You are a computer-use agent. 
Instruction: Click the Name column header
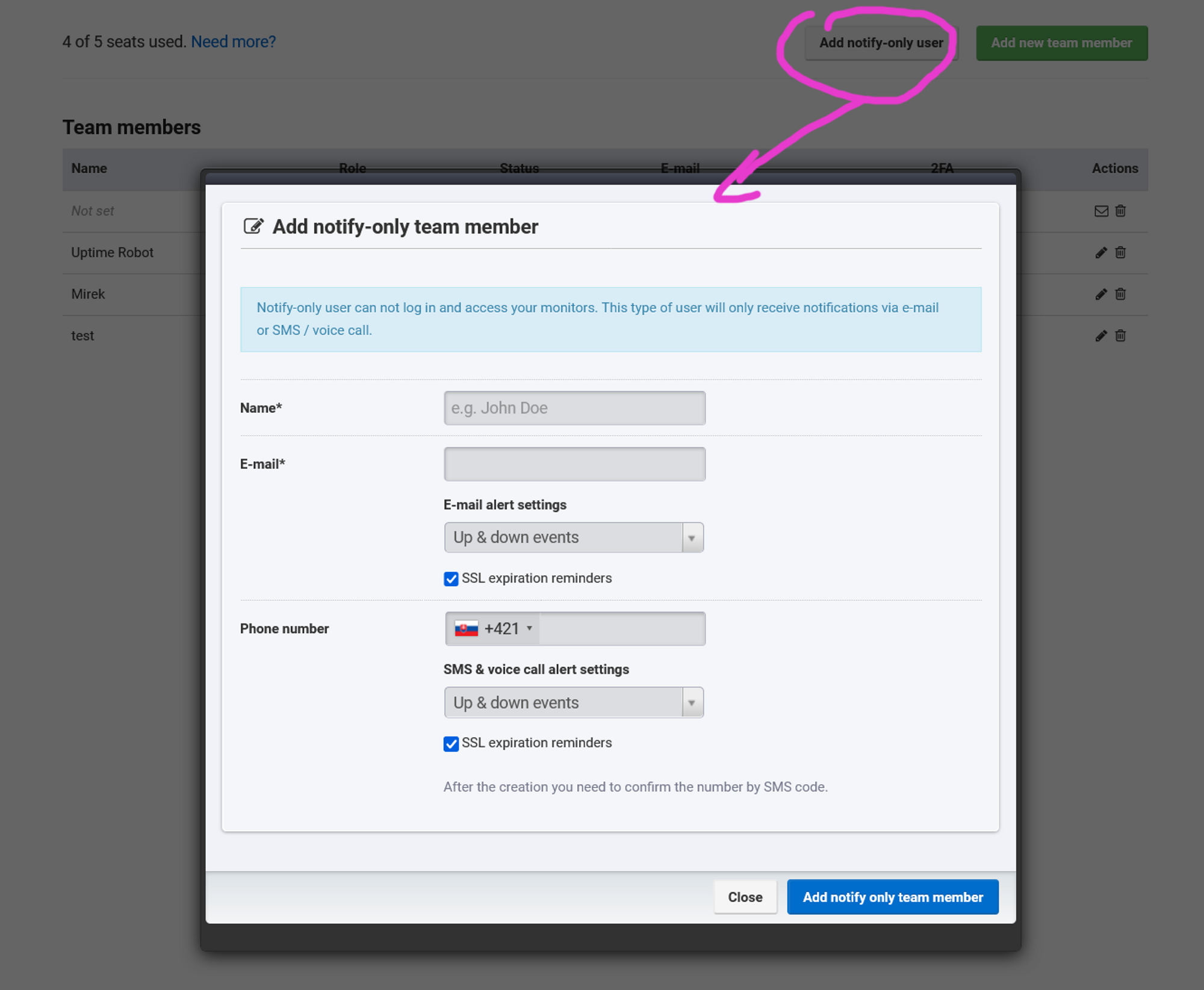pos(89,168)
